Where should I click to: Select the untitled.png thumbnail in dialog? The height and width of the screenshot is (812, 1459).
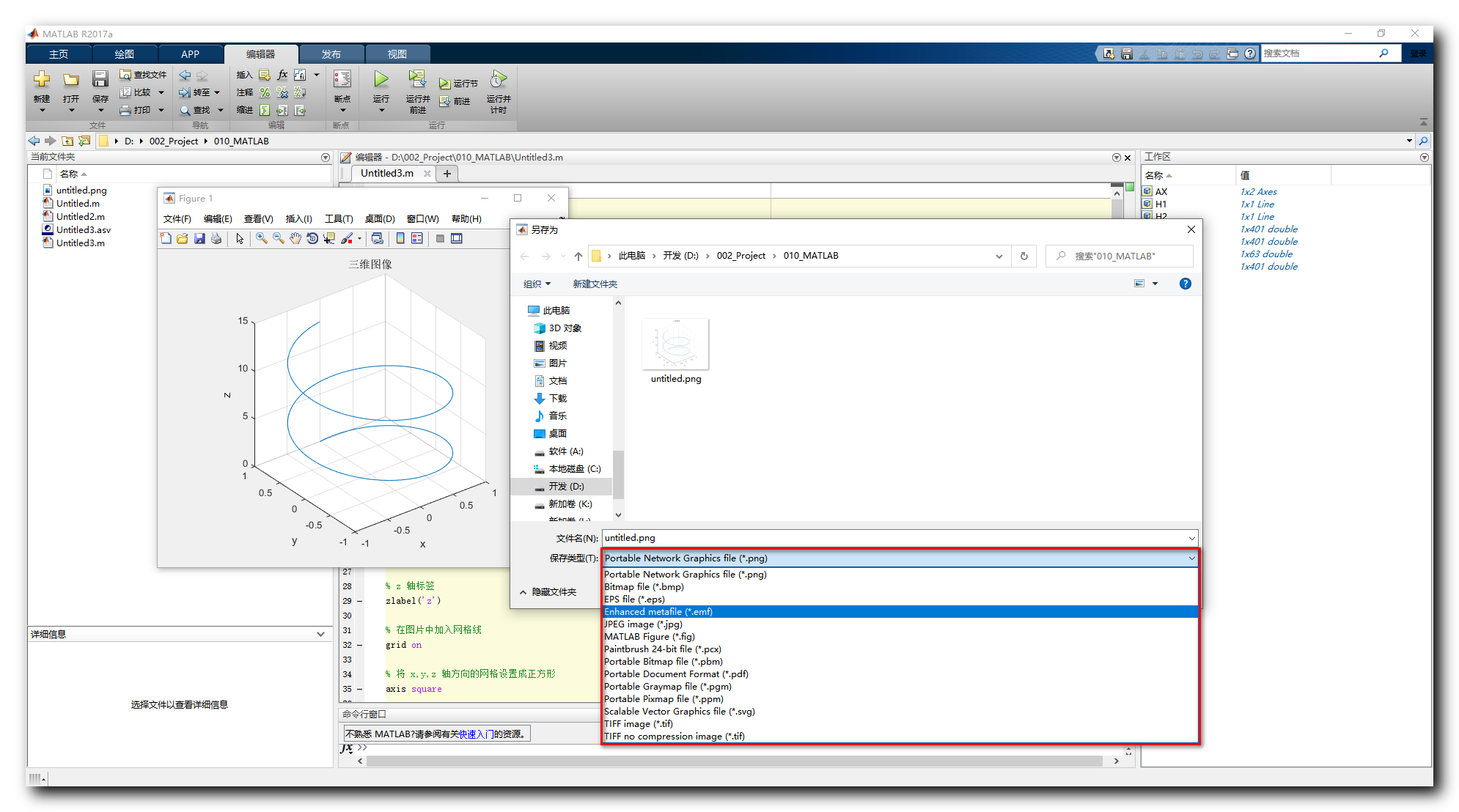click(x=675, y=344)
